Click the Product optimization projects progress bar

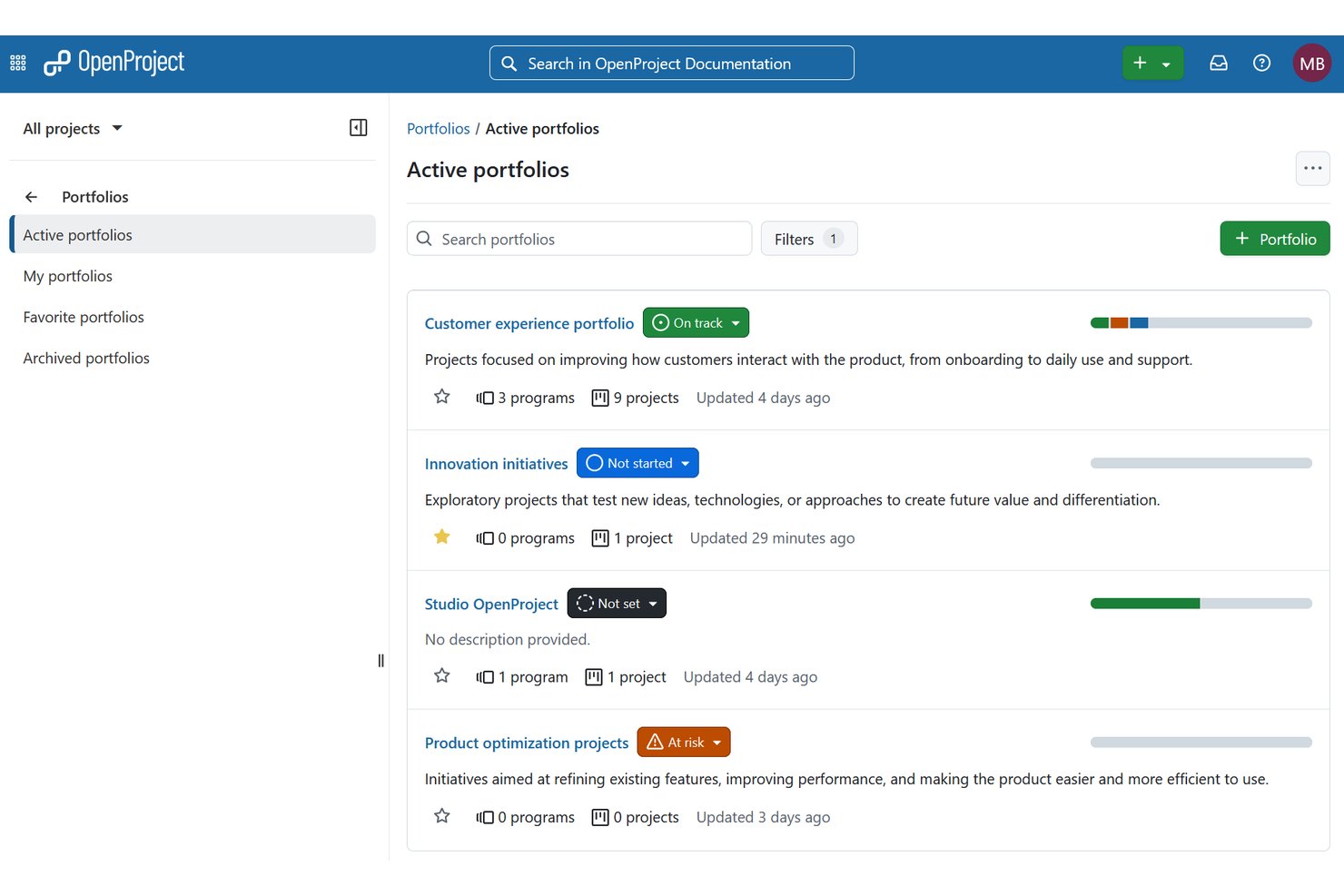[x=1201, y=743]
